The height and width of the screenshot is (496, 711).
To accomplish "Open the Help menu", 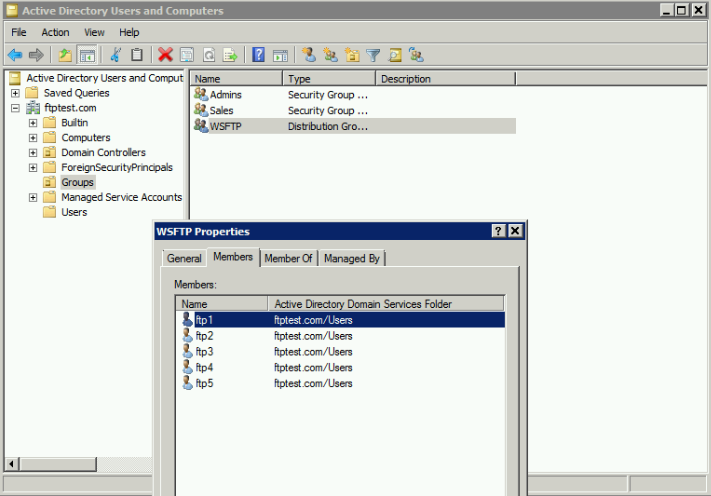I will [129, 32].
